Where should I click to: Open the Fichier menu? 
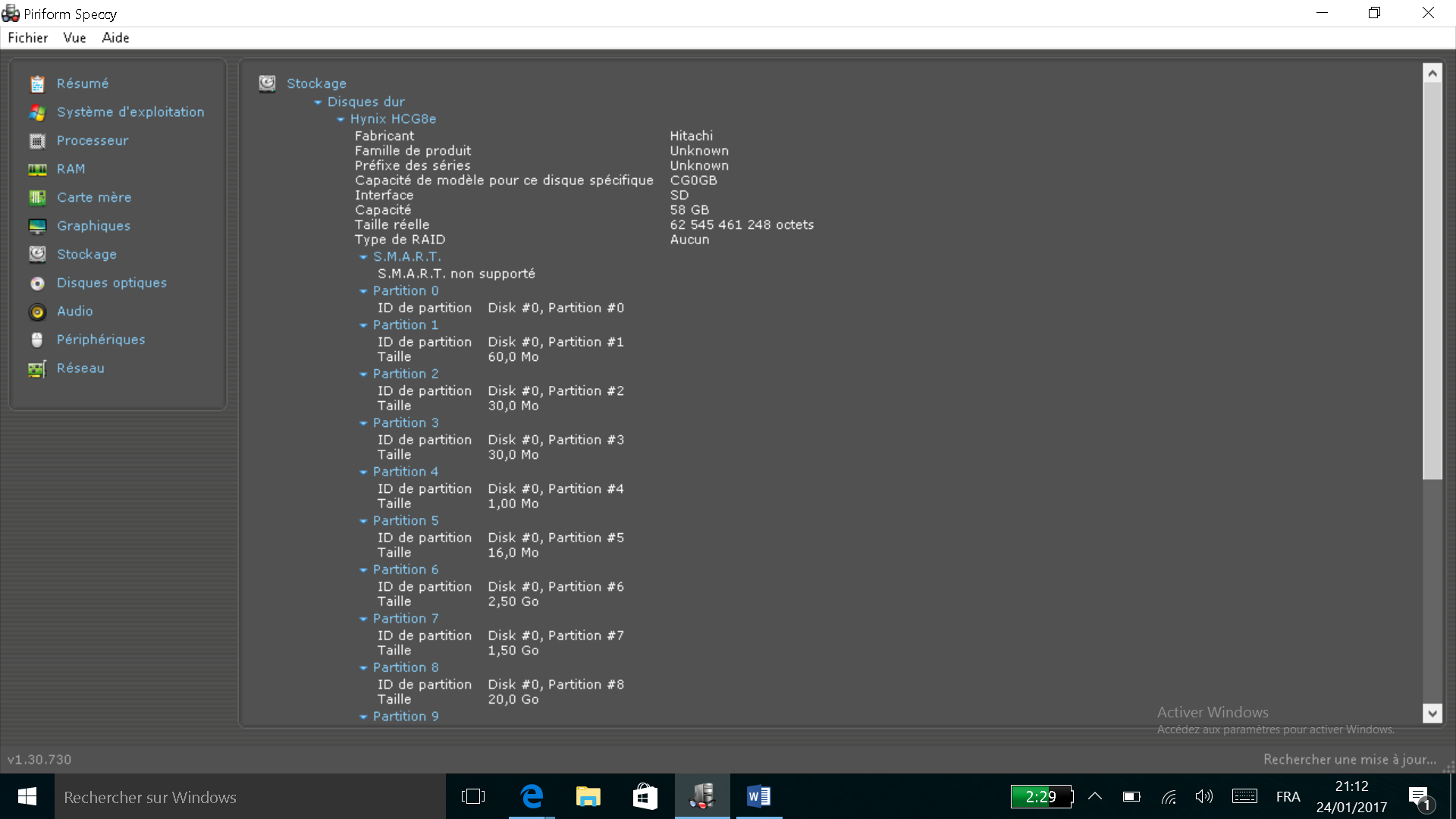pos(27,38)
